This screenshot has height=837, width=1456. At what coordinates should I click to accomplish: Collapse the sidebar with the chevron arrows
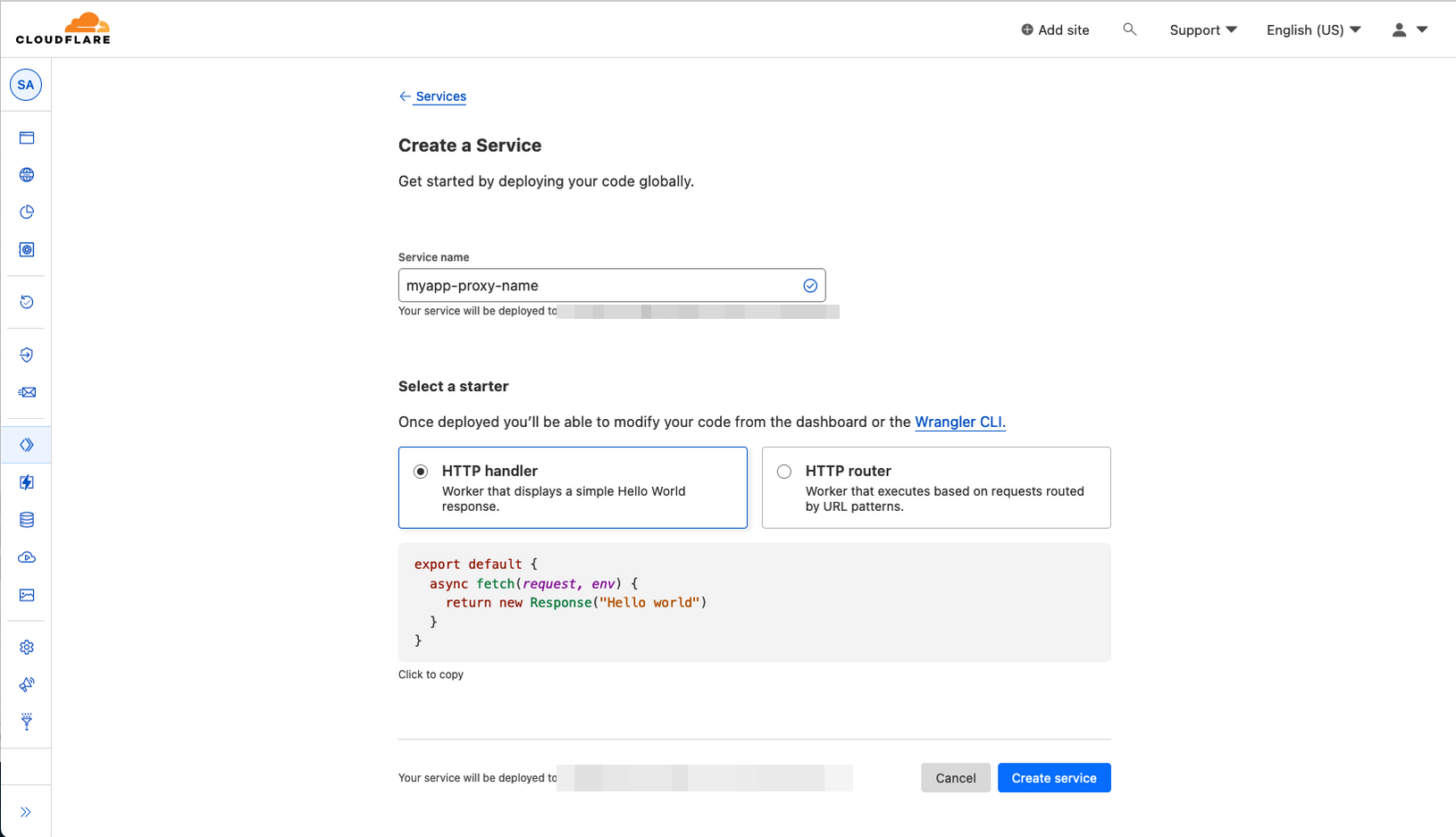click(x=26, y=811)
